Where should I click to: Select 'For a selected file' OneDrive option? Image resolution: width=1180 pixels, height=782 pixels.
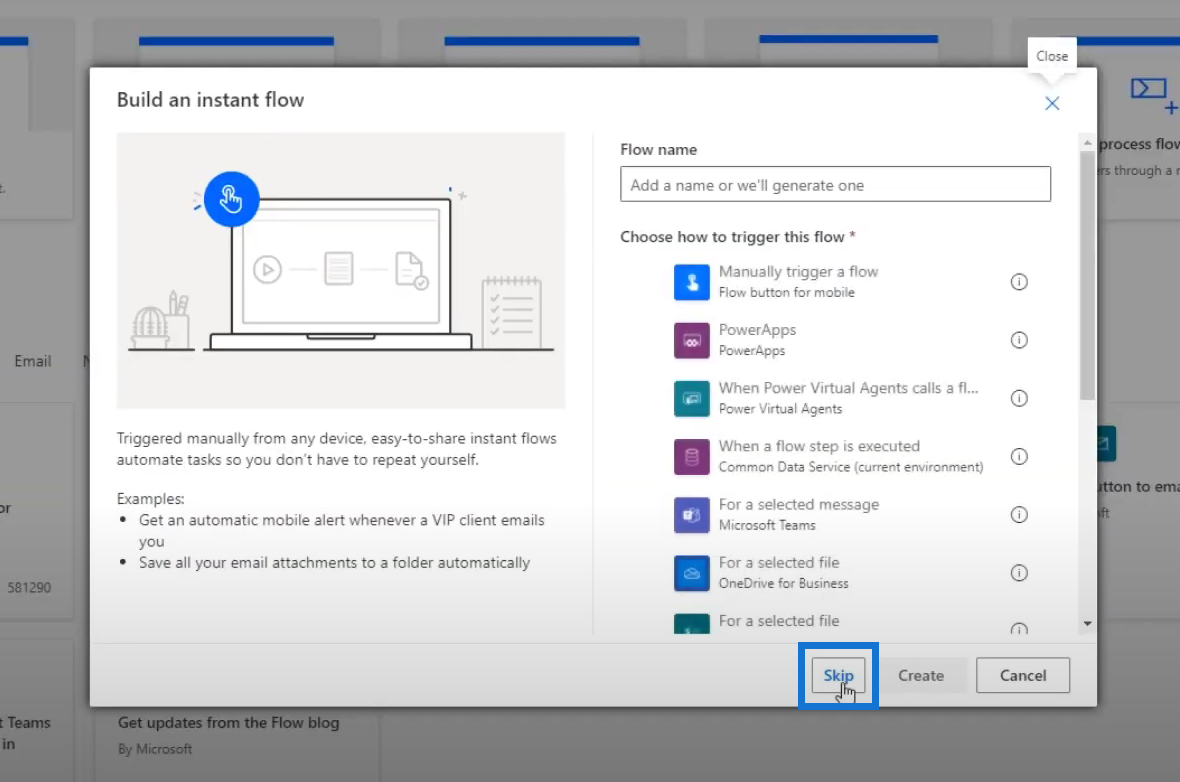click(779, 562)
